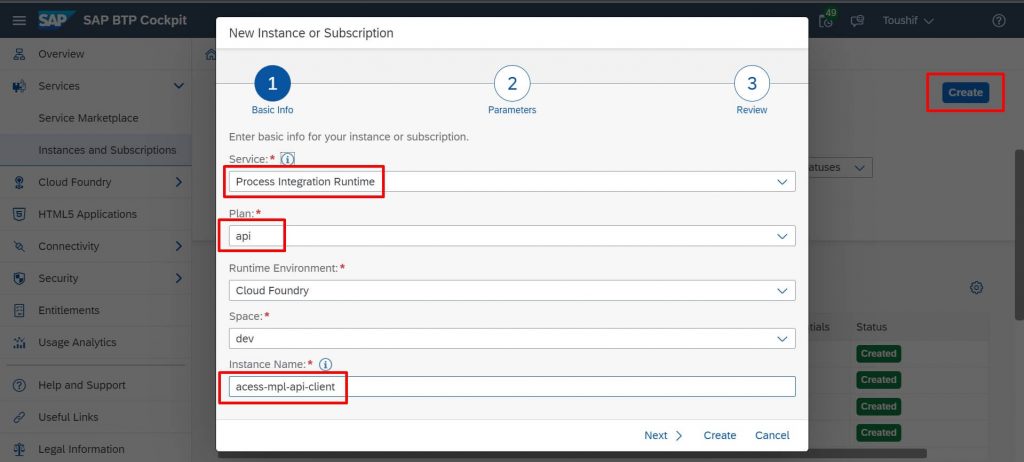Expand the Connectivity section chevron
Screen dimensions: 1024x462
(178, 246)
